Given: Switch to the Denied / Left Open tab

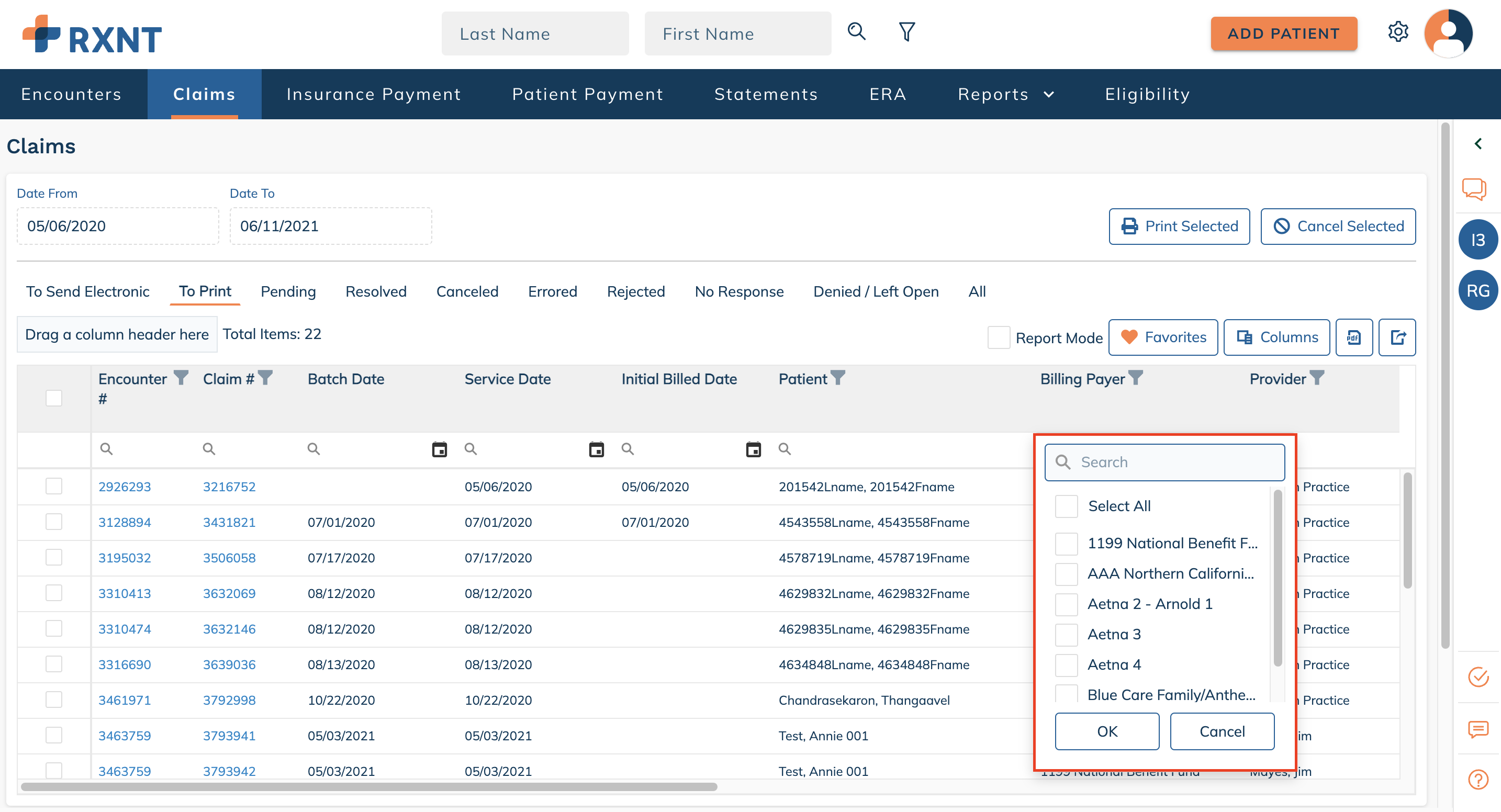Looking at the screenshot, I should pos(876,291).
